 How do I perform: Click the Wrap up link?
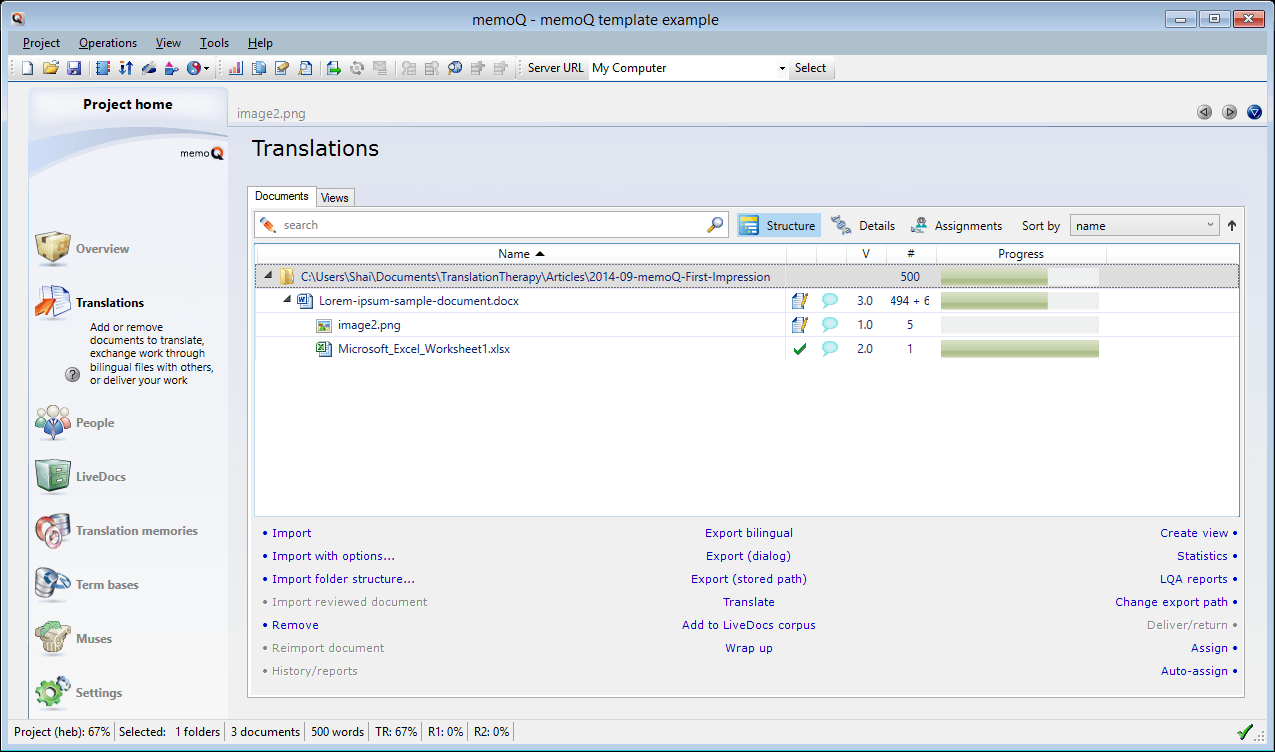pos(749,648)
